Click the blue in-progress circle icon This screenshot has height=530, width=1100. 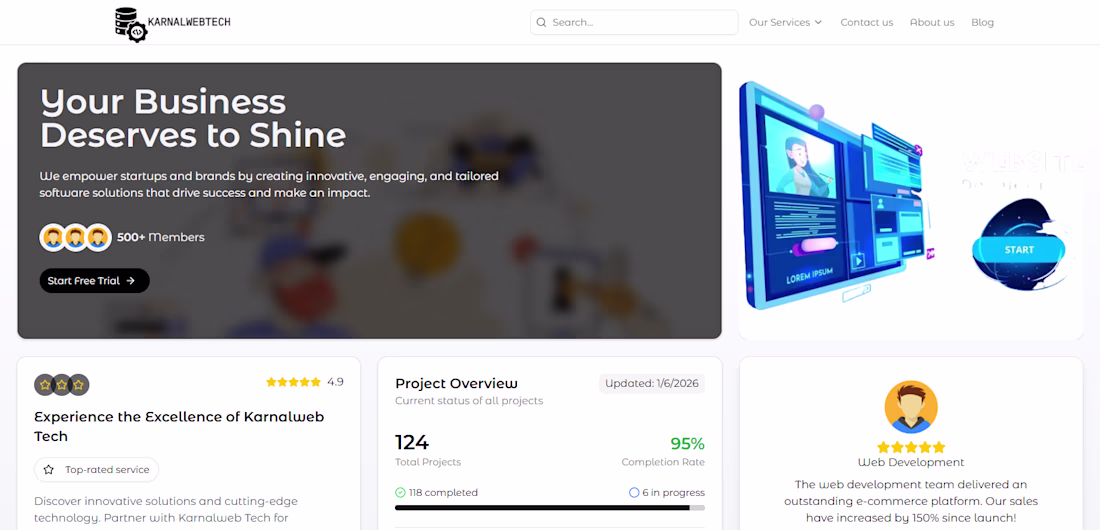click(x=634, y=492)
